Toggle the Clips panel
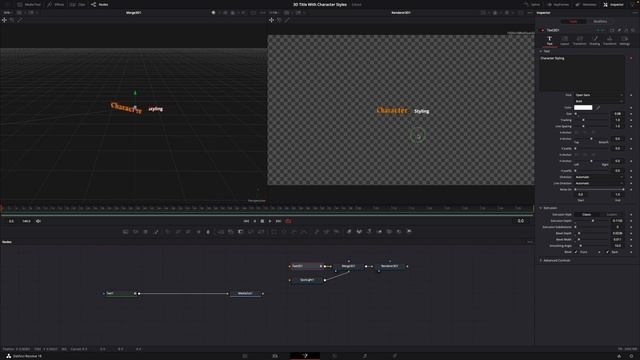Viewport: 640px width, 360px height. [x=78, y=4]
